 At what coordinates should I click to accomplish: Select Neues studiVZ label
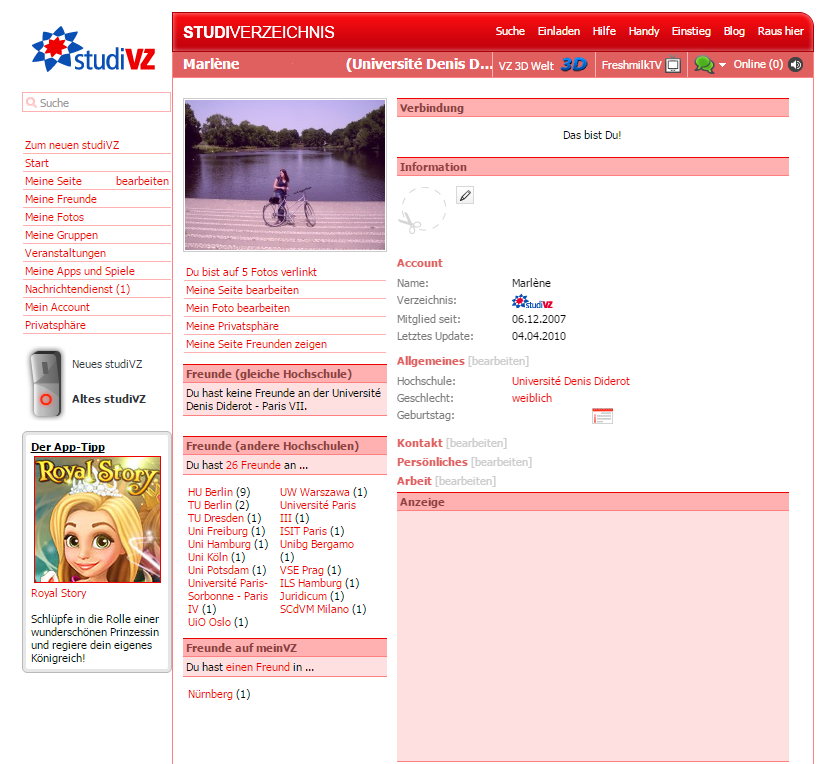[x=107, y=364]
